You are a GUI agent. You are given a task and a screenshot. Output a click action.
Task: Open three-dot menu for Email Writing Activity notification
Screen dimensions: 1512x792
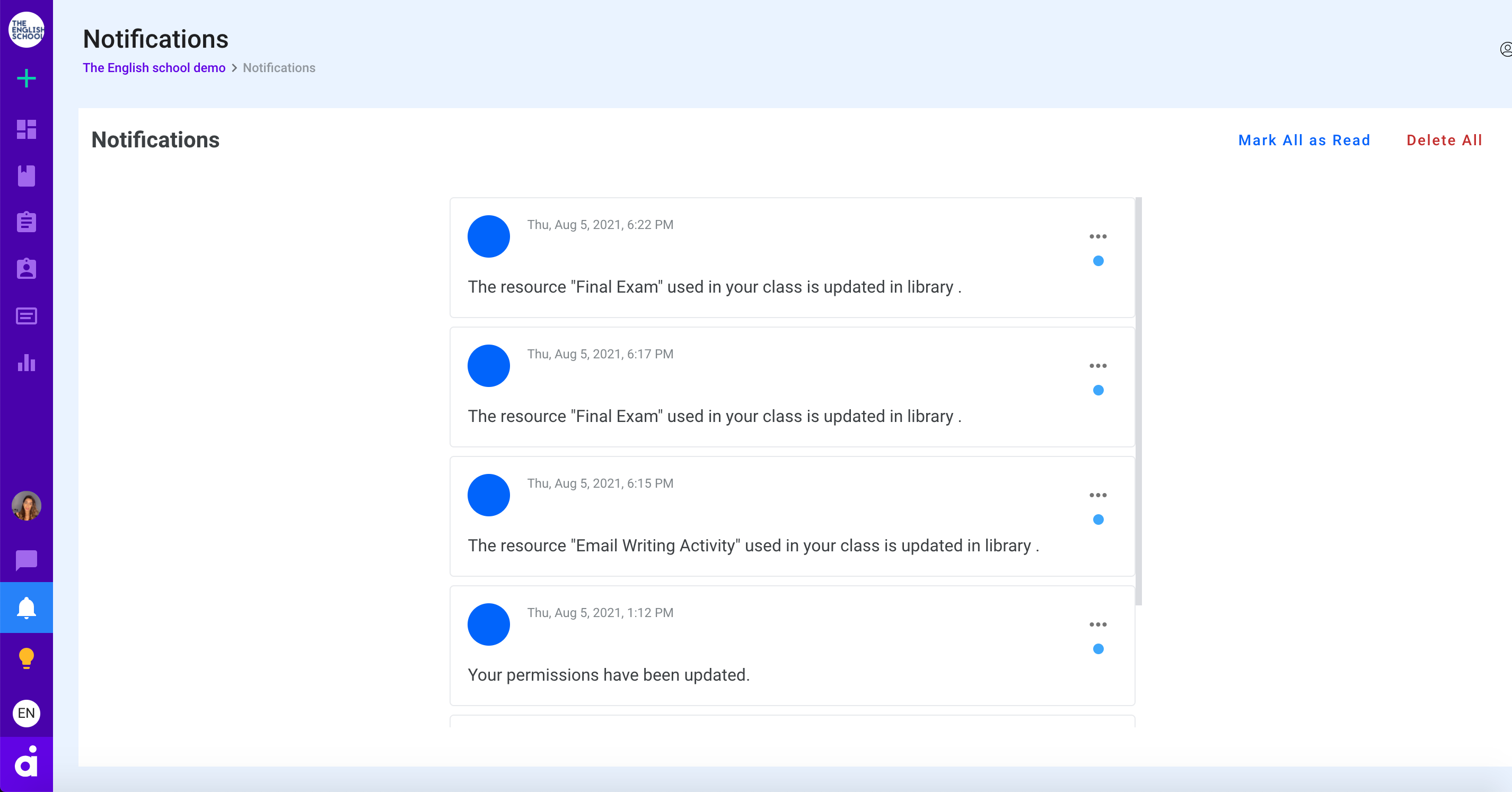point(1098,495)
